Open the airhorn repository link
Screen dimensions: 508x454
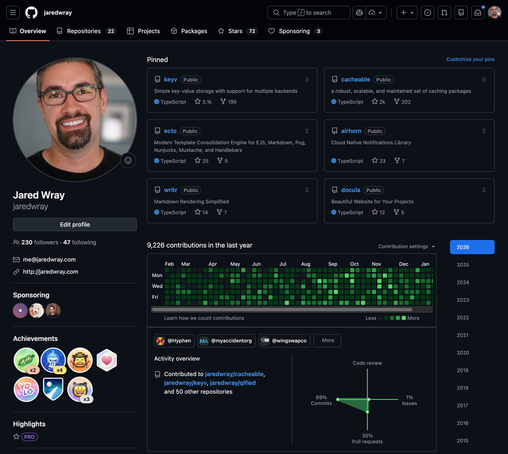coord(351,131)
